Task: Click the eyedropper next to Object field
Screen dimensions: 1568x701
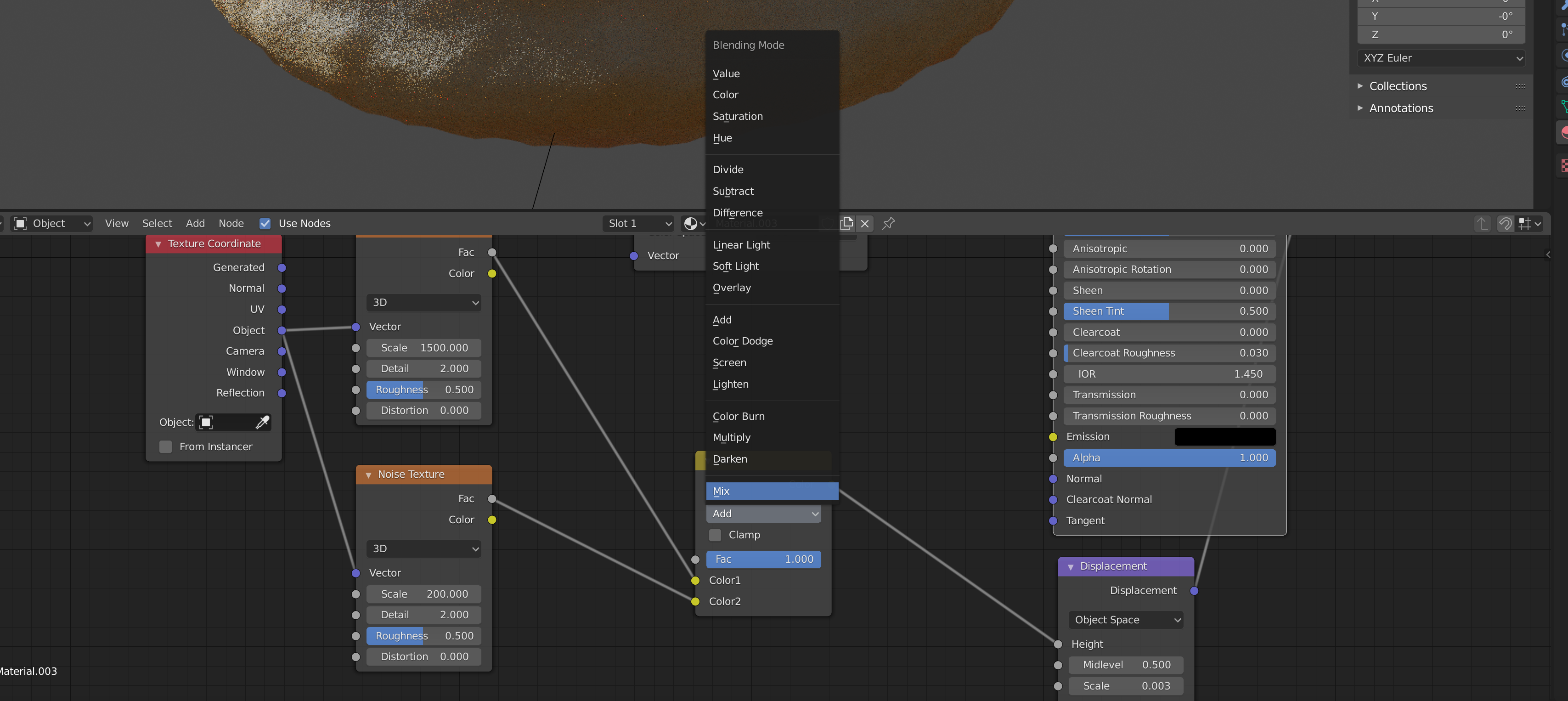Action: (x=262, y=423)
